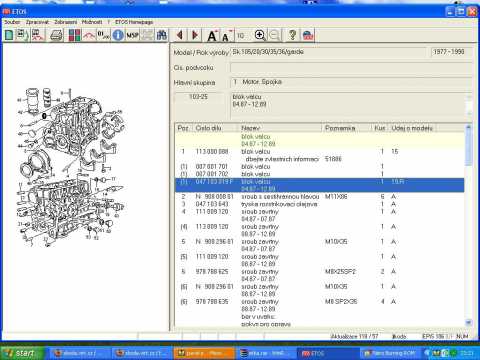Decrease font size with small A icon
The image size is (480, 360).
(x=227, y=36)
